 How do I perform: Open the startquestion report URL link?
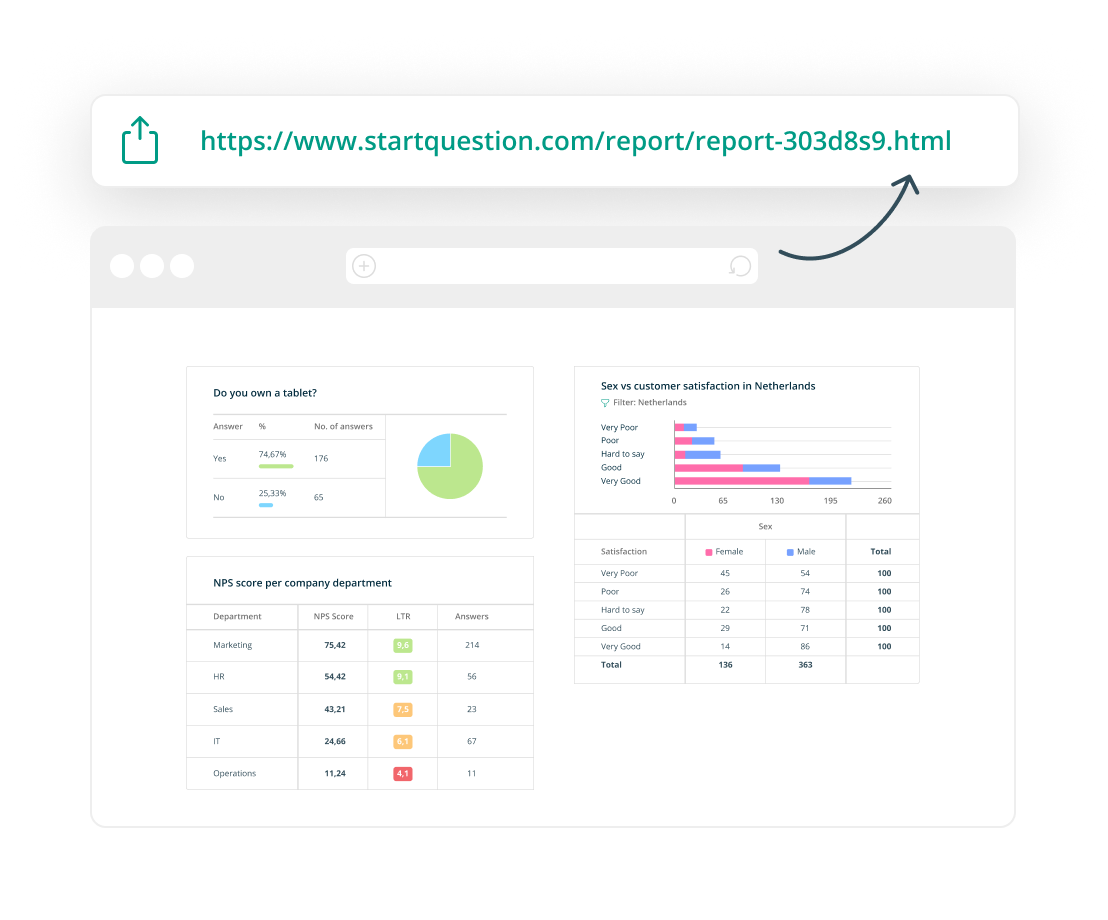[575, 141]
